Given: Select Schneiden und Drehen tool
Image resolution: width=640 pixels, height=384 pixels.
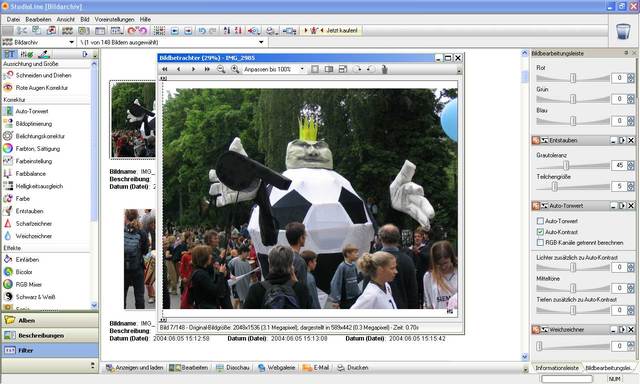Looking at the screenshot, I should (x=37, y=75).
